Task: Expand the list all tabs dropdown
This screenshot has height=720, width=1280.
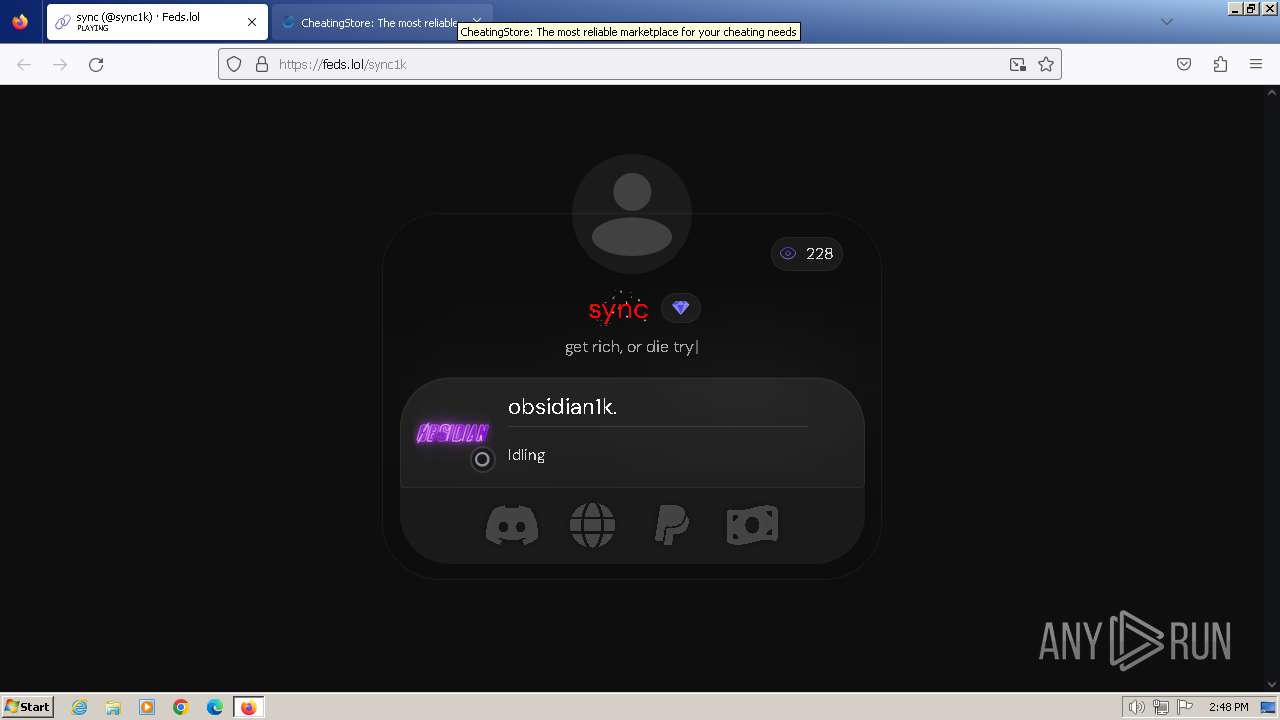Action: 1167,22
